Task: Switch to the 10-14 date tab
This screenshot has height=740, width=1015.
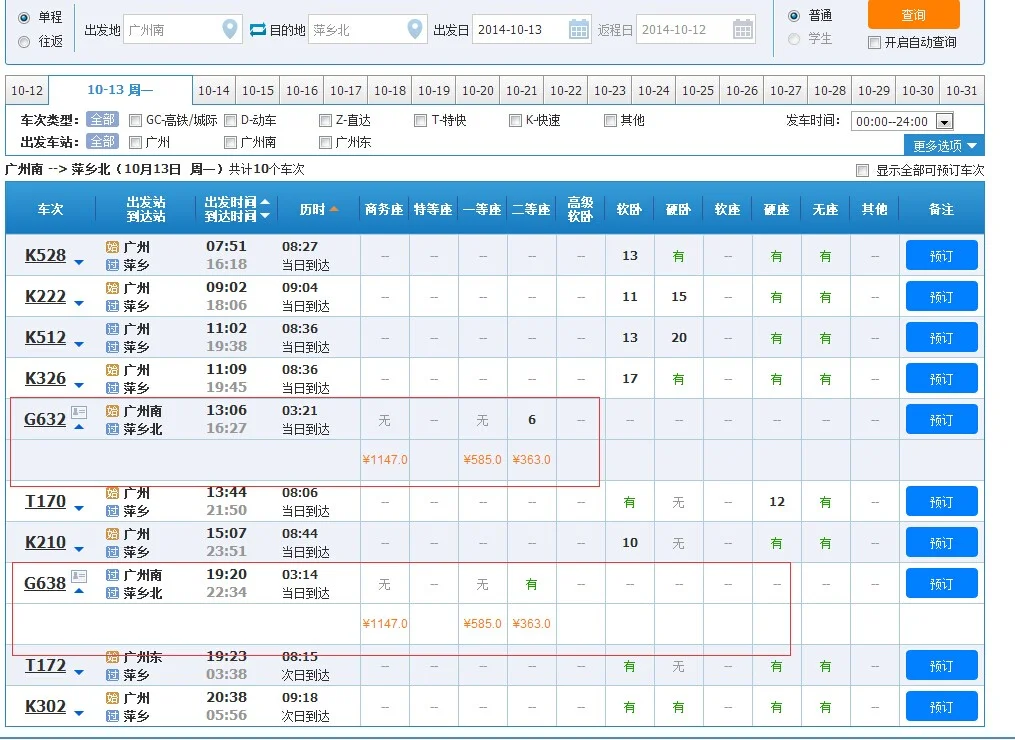Action: [214, 90]
